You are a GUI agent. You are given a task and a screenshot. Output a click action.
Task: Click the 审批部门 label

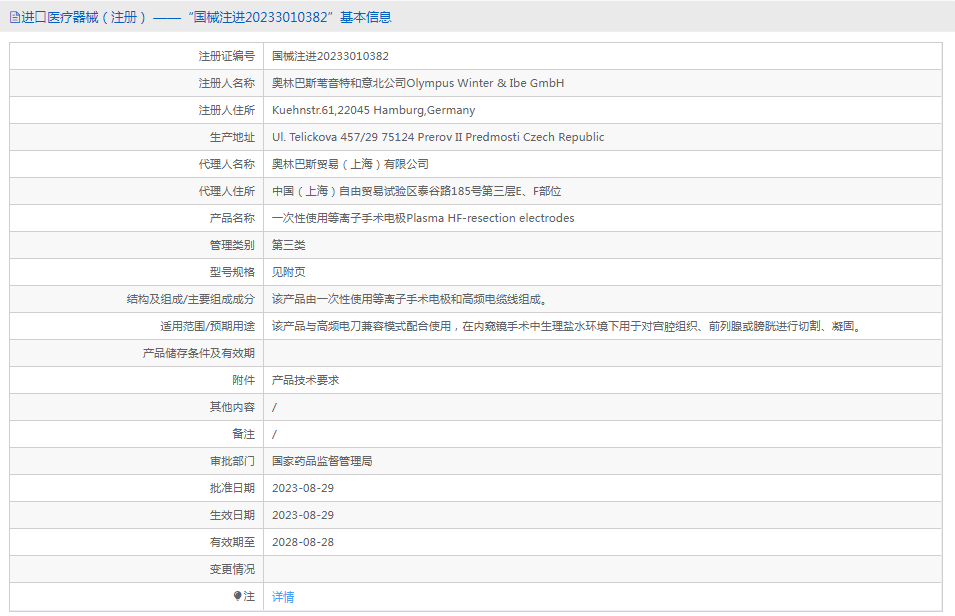click(232, 461)
